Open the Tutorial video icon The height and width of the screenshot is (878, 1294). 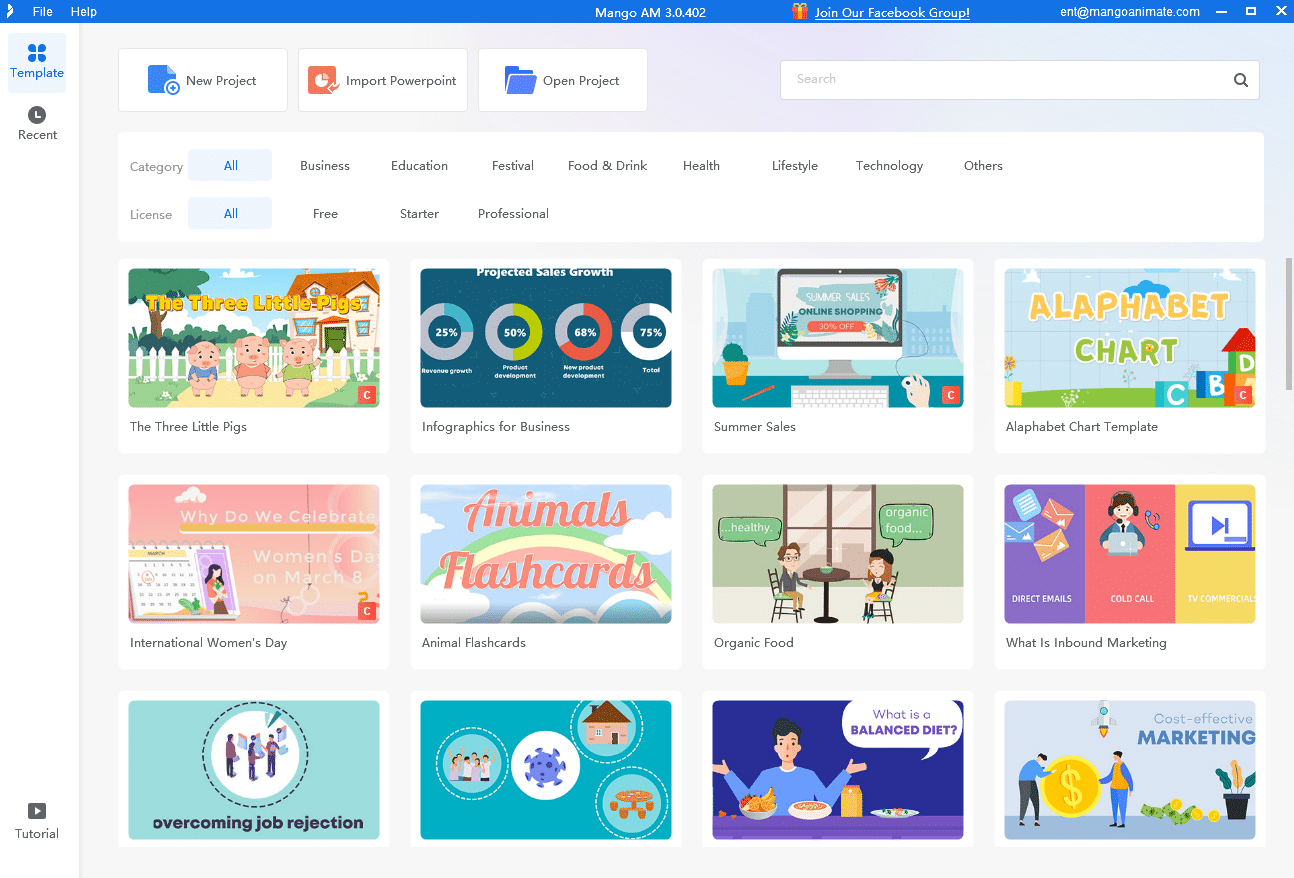click(37, 811)
